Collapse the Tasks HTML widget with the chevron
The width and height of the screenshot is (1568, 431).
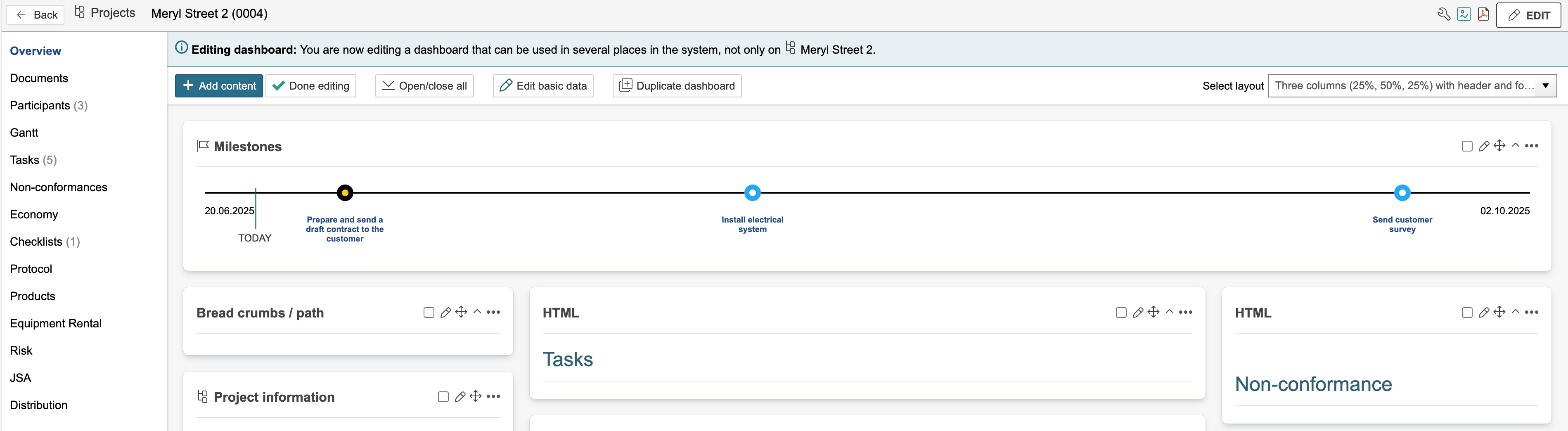[x=1169, y=312]
